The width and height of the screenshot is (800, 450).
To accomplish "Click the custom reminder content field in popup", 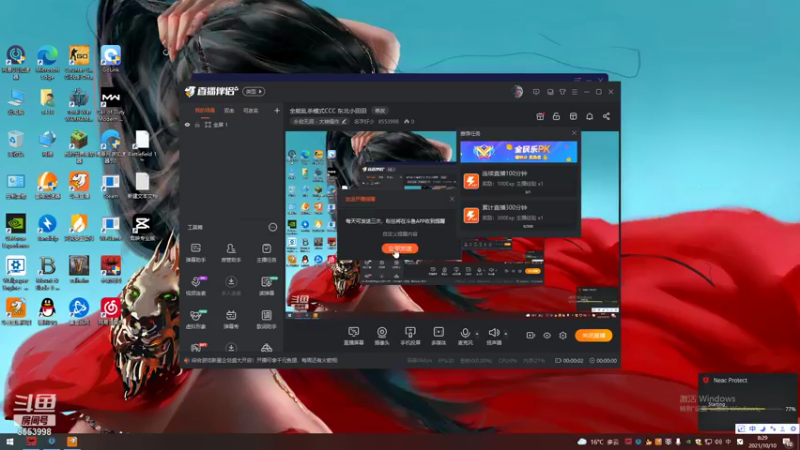I will [x=400, y=234].
